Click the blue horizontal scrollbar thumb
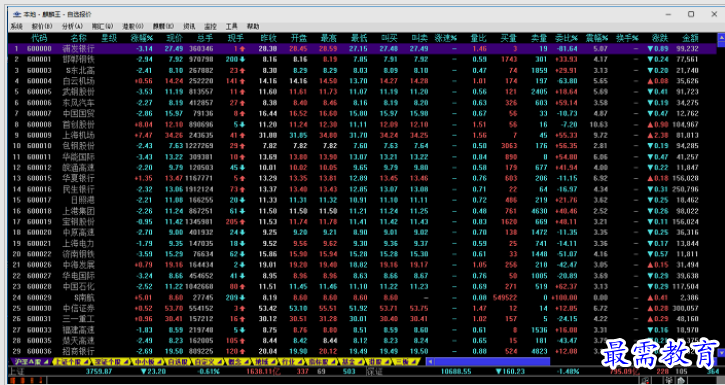 pos(492,361)
